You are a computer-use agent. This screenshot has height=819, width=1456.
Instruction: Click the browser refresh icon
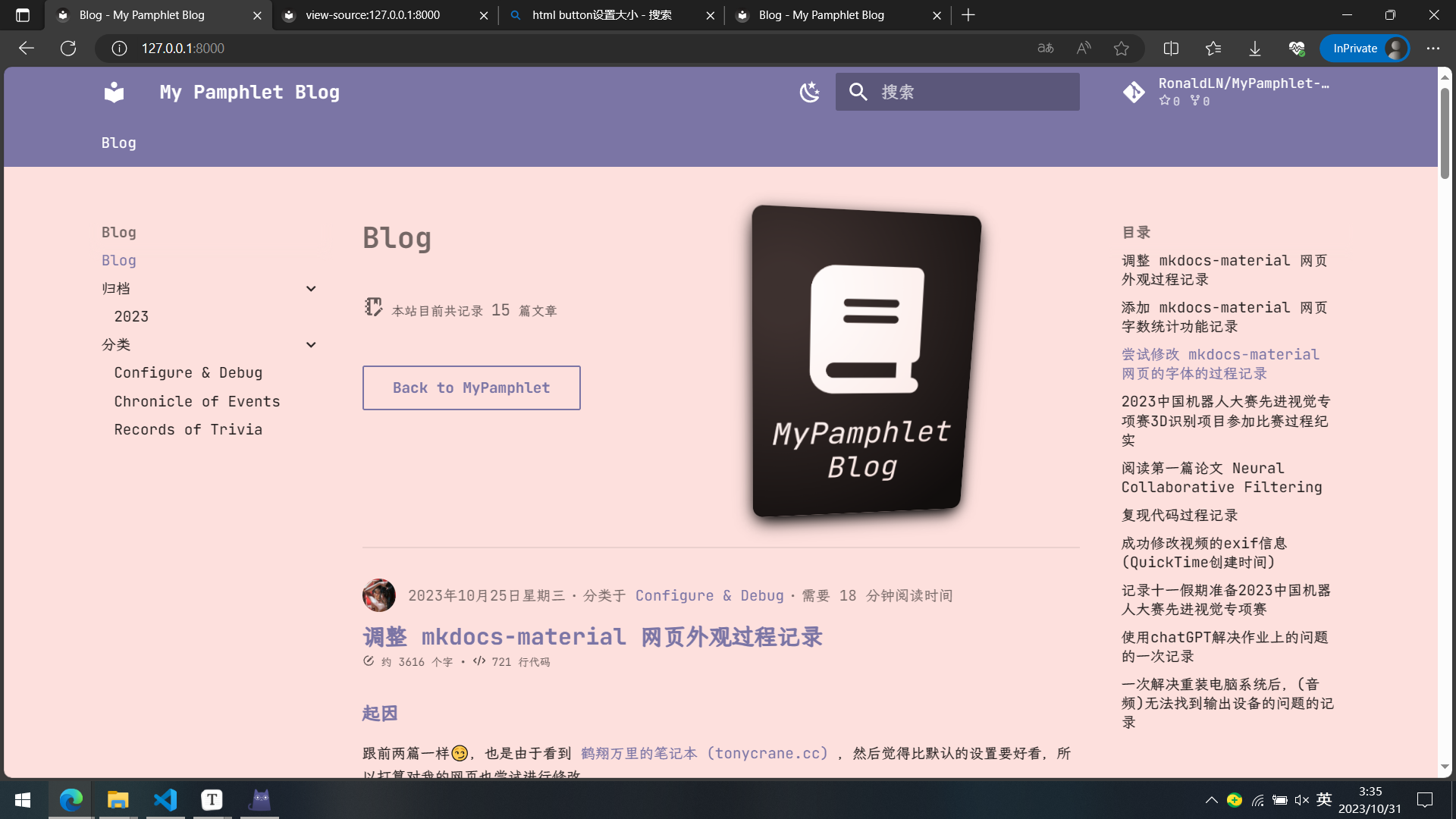pyautogui.click(x=68, y=49)
